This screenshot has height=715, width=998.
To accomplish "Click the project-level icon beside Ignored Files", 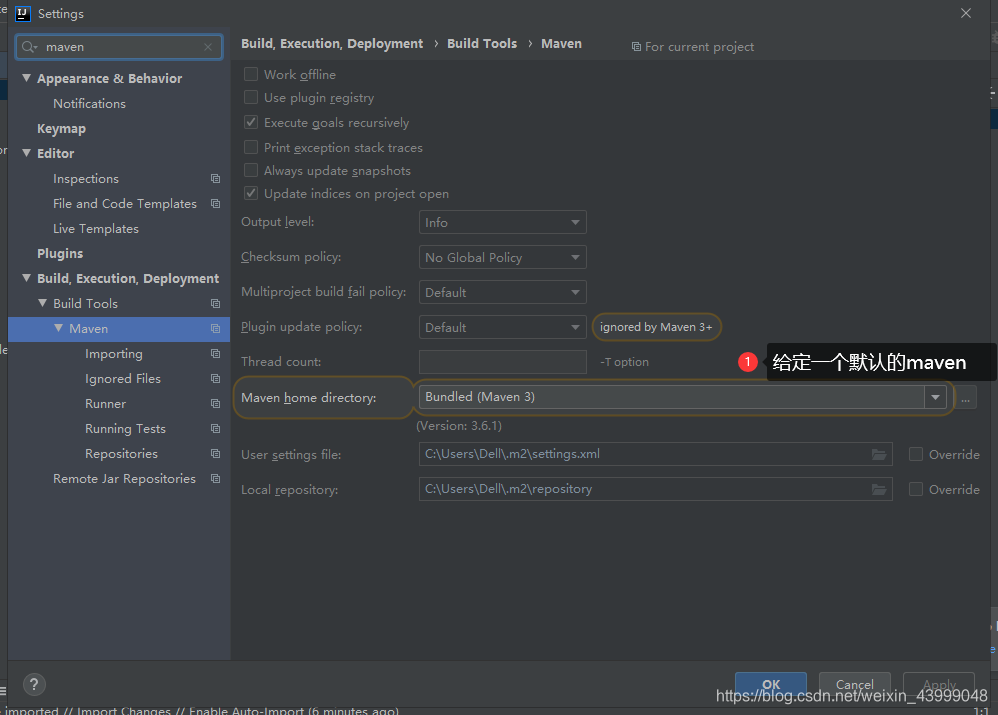I will pos(216,379).
